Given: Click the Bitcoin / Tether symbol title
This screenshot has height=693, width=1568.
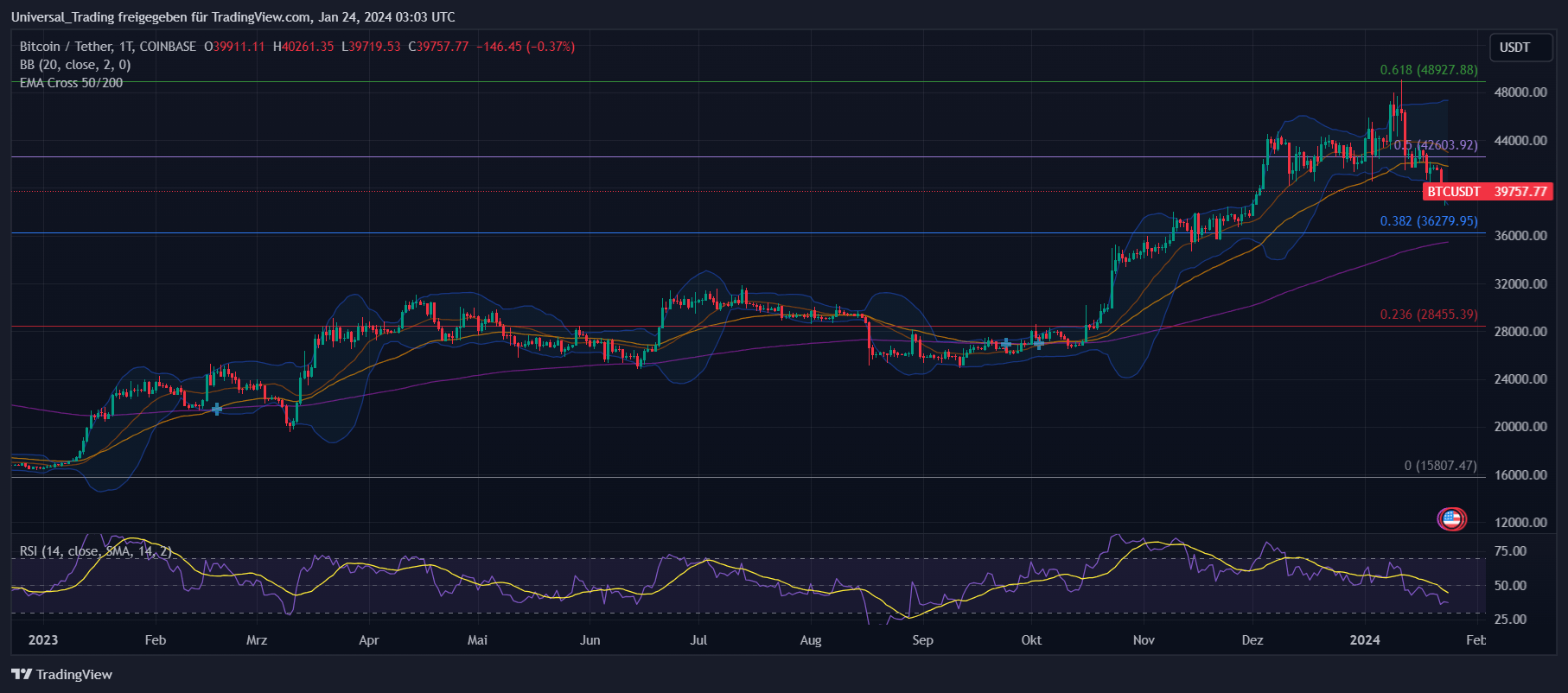Looking at the screenshot, I should pyautogui.click(x=107, y=47).
